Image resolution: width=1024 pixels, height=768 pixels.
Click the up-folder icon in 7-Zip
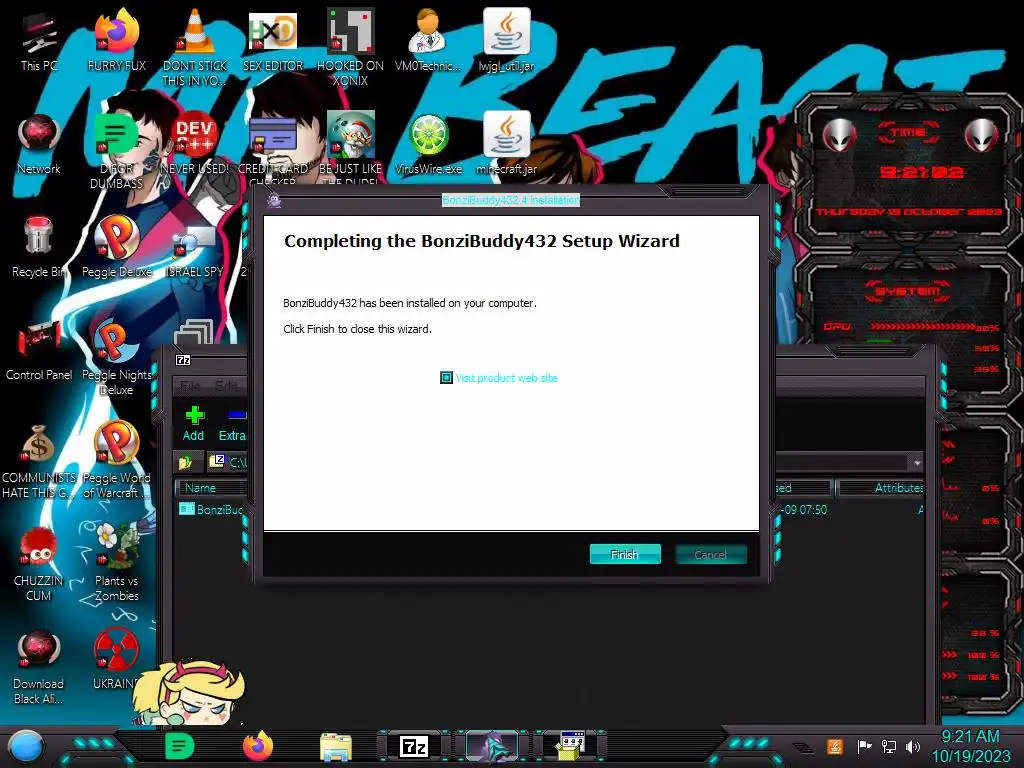186,462
